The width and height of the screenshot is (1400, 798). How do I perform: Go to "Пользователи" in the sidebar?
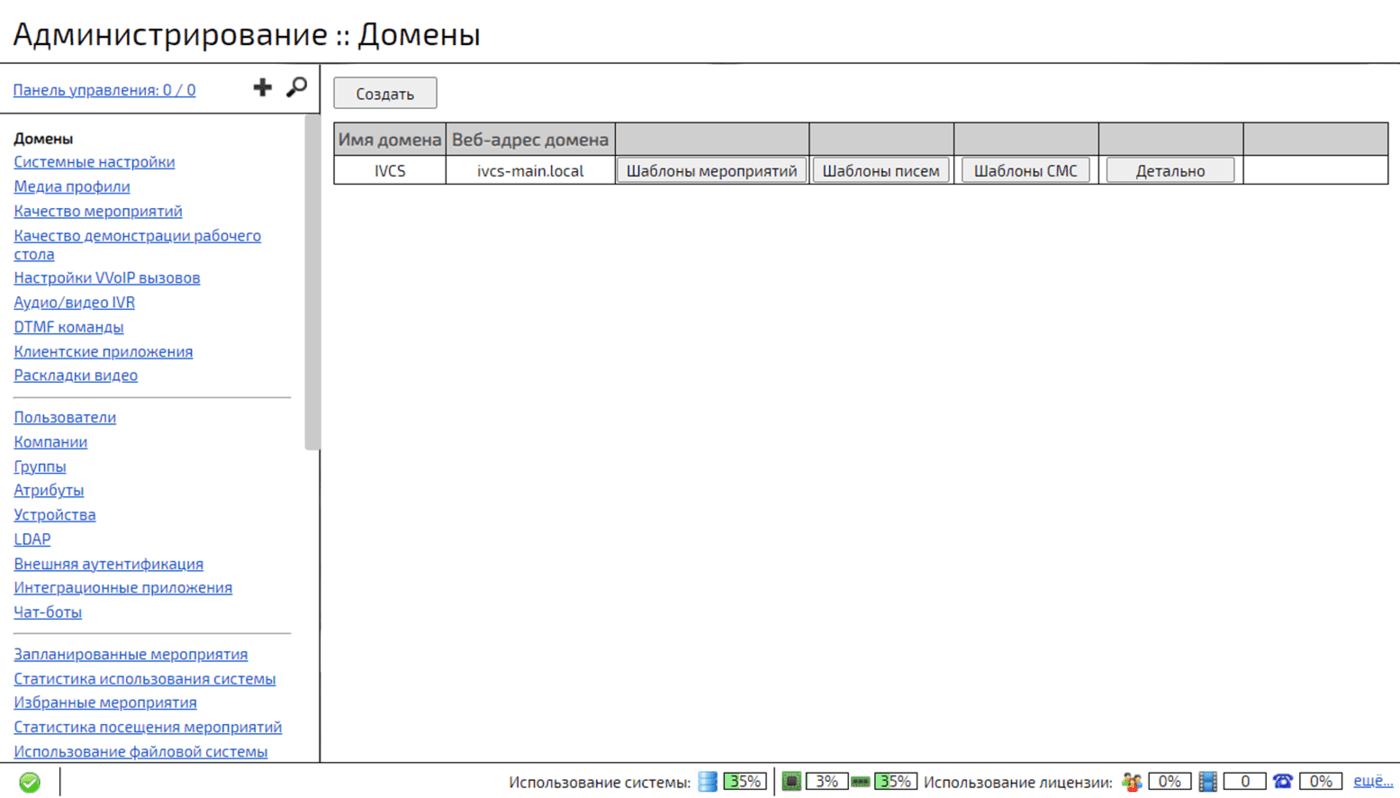click(65, 418)
